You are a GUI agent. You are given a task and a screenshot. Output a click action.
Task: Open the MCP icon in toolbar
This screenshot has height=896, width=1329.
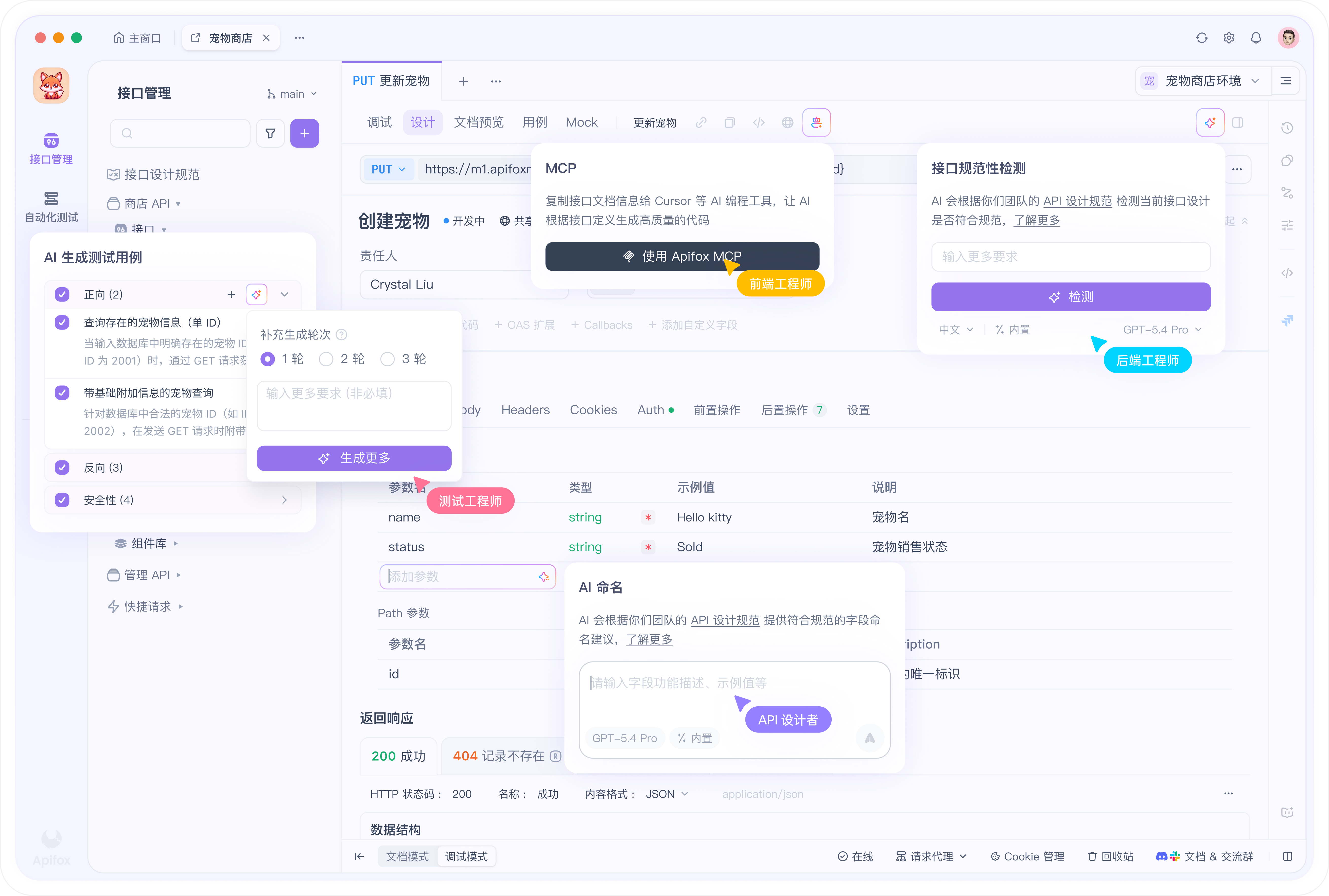coord(816,122)
